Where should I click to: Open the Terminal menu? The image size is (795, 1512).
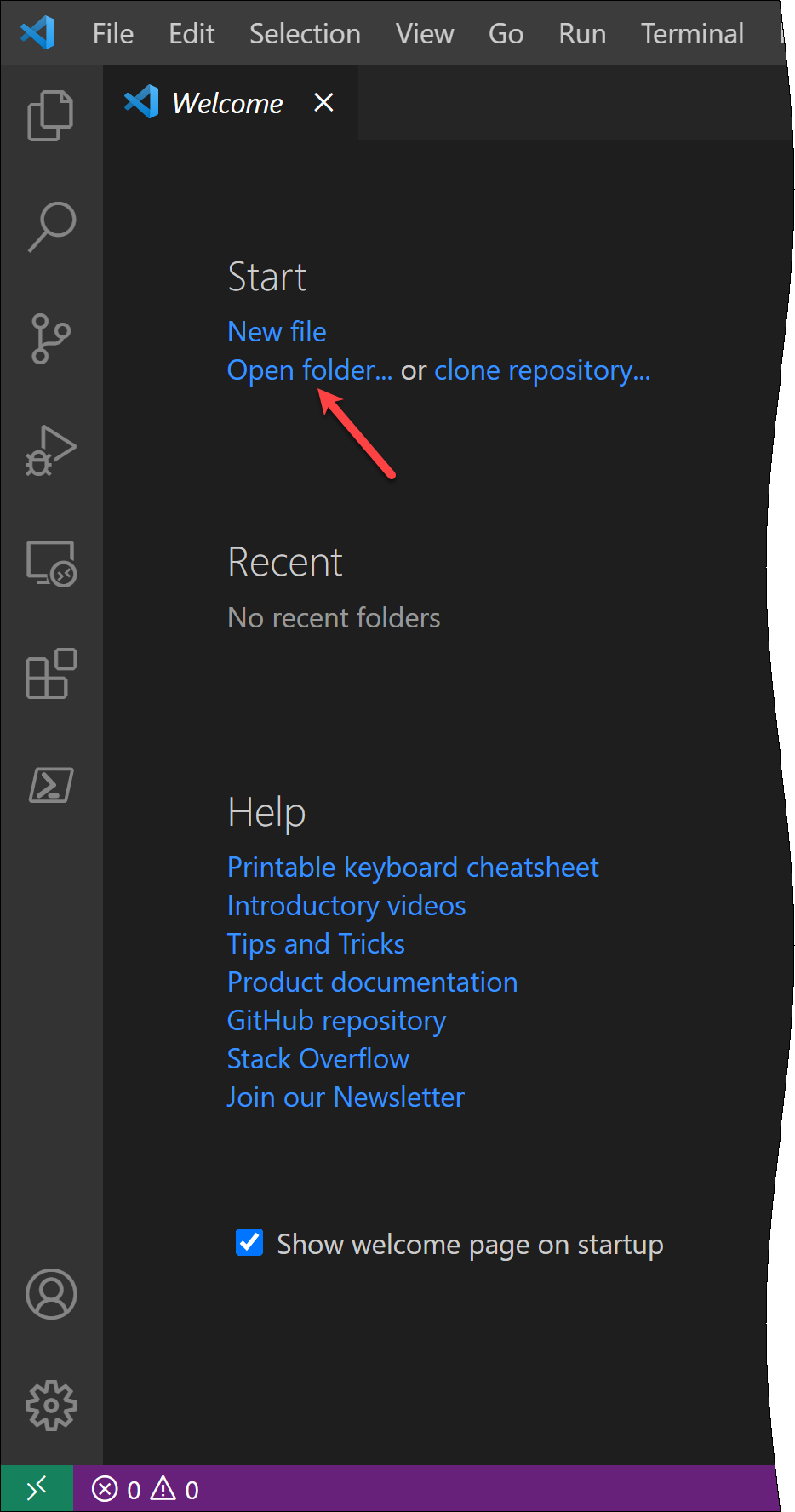(x=692, y=34)
